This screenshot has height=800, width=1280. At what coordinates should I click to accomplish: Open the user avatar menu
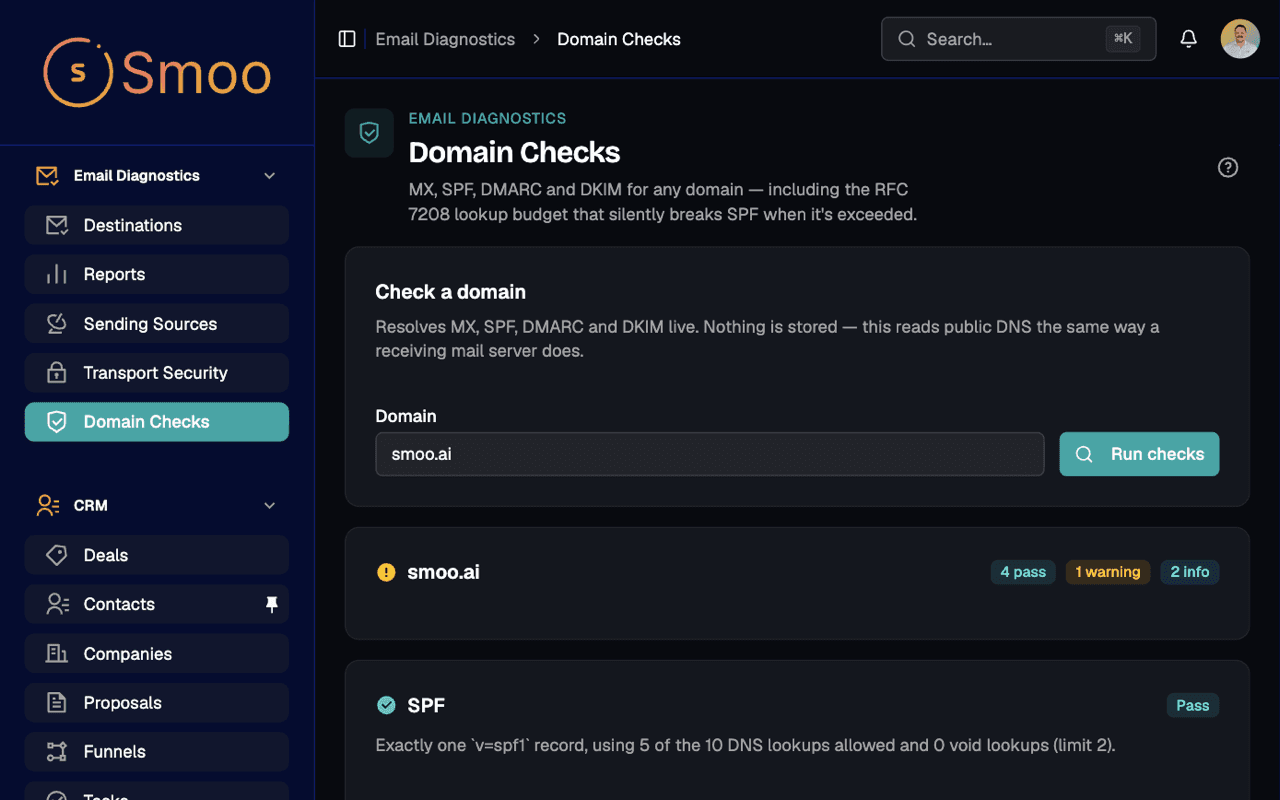1240,39
